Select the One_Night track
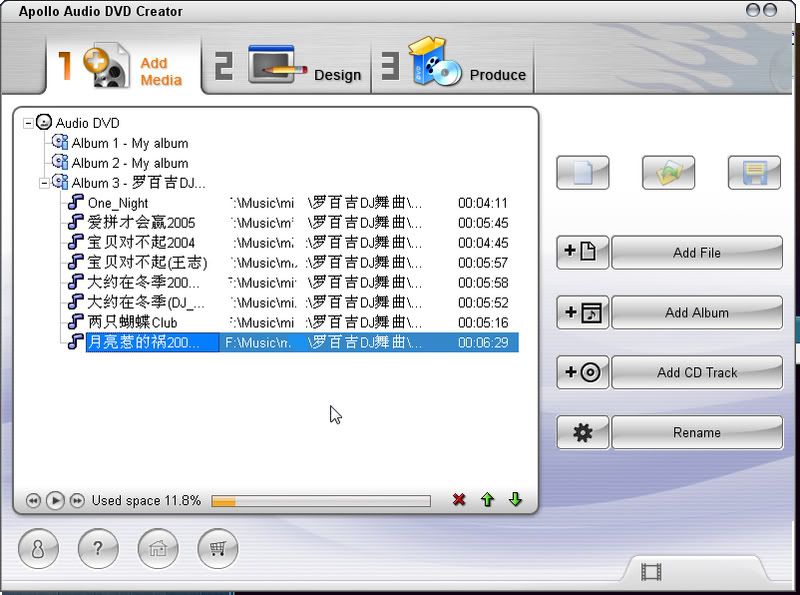 [x=118, y=203]
